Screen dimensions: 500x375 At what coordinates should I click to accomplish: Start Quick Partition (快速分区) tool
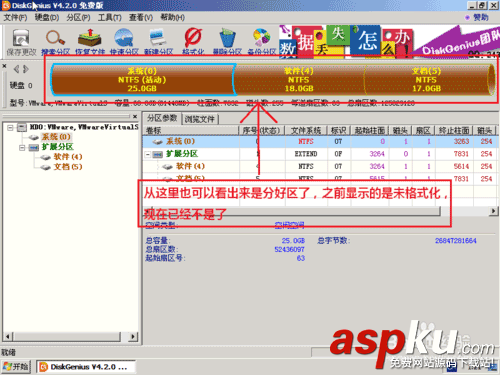124,42
